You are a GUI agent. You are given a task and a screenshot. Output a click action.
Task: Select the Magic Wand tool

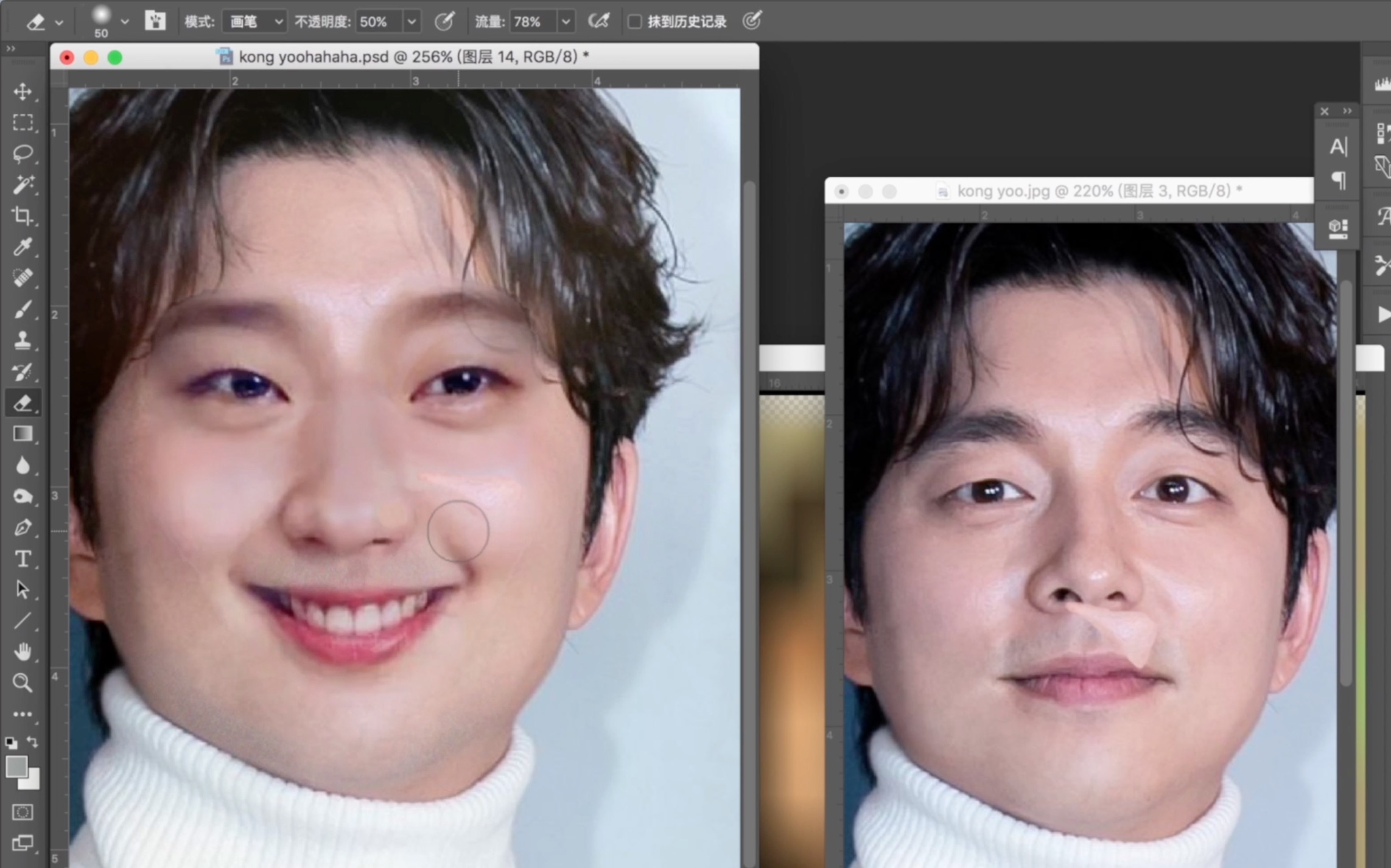[x=23, y=184]
